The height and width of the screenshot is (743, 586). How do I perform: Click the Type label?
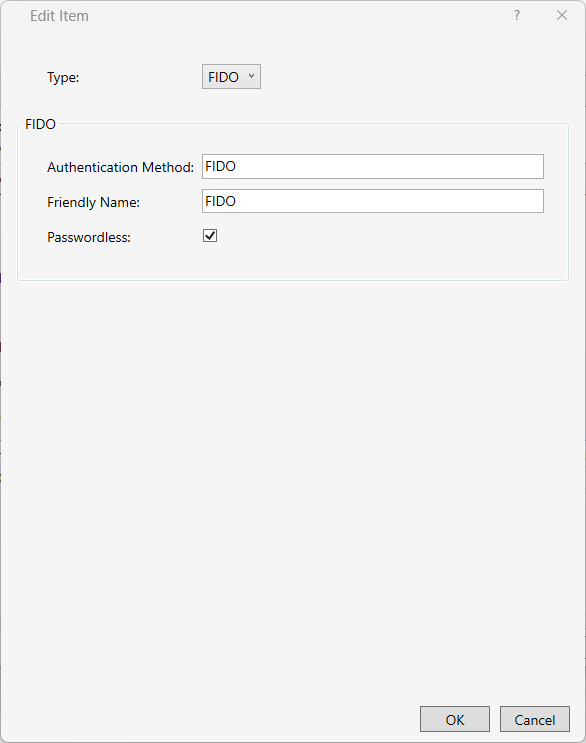click(x=63, y=77)
